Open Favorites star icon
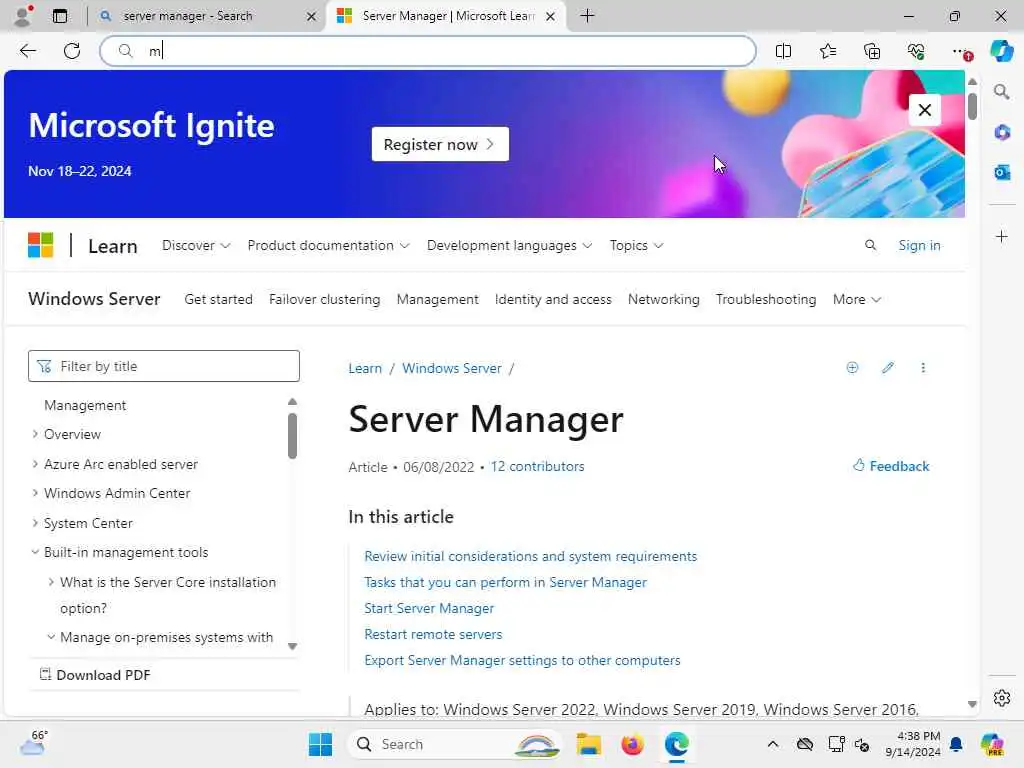1024x768 pixels. 827,51
